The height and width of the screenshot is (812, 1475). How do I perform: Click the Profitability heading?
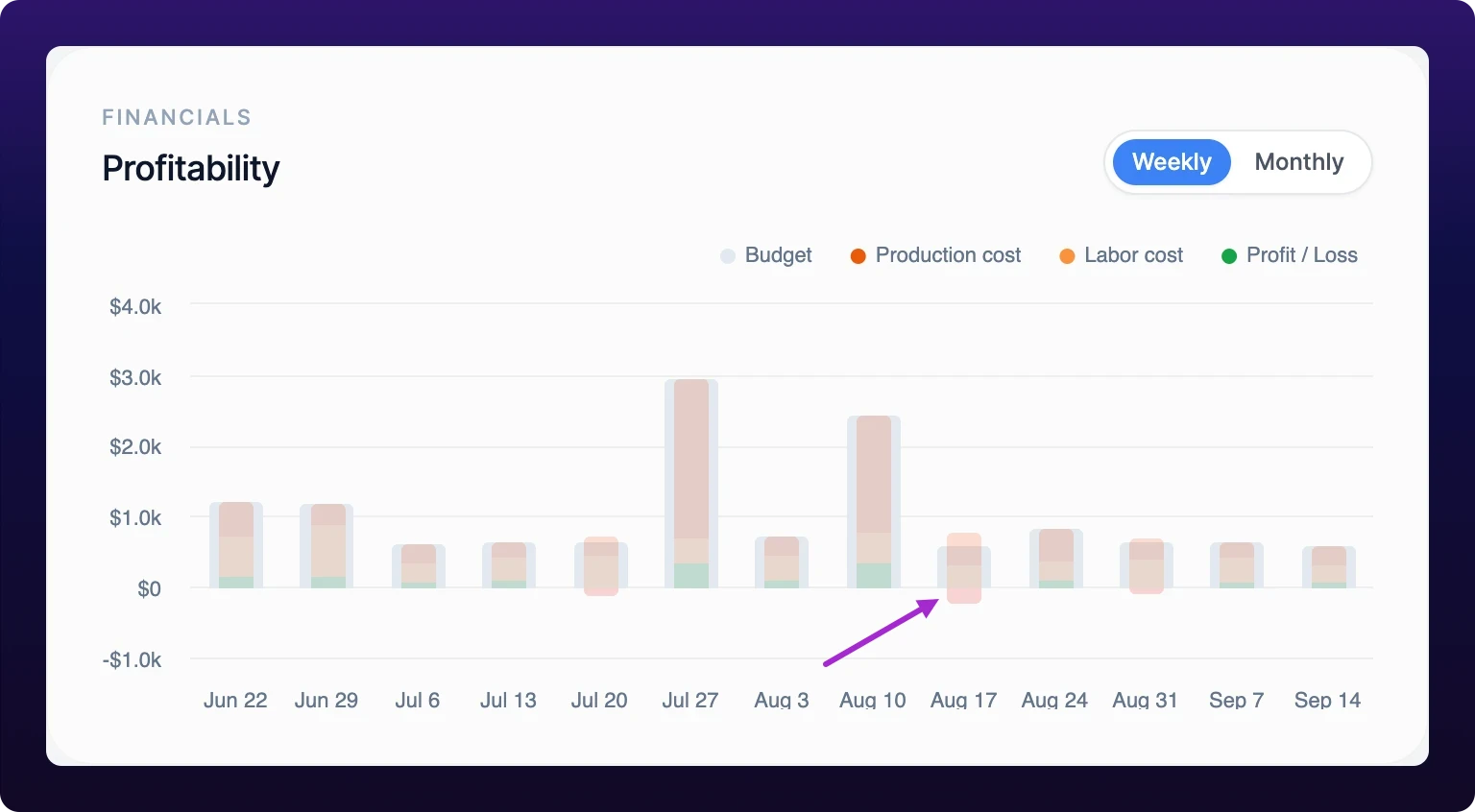coord(191,169)
